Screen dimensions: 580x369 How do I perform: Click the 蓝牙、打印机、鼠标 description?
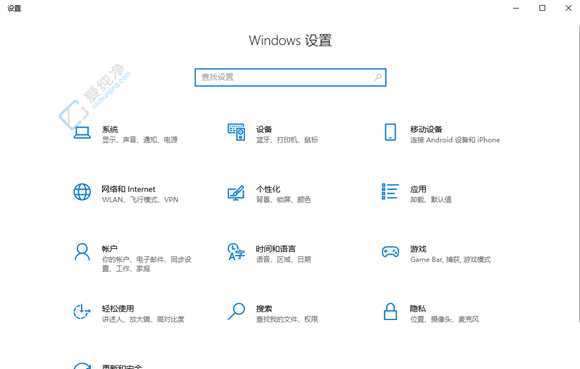pyautogui.click(x=287, y=140)
